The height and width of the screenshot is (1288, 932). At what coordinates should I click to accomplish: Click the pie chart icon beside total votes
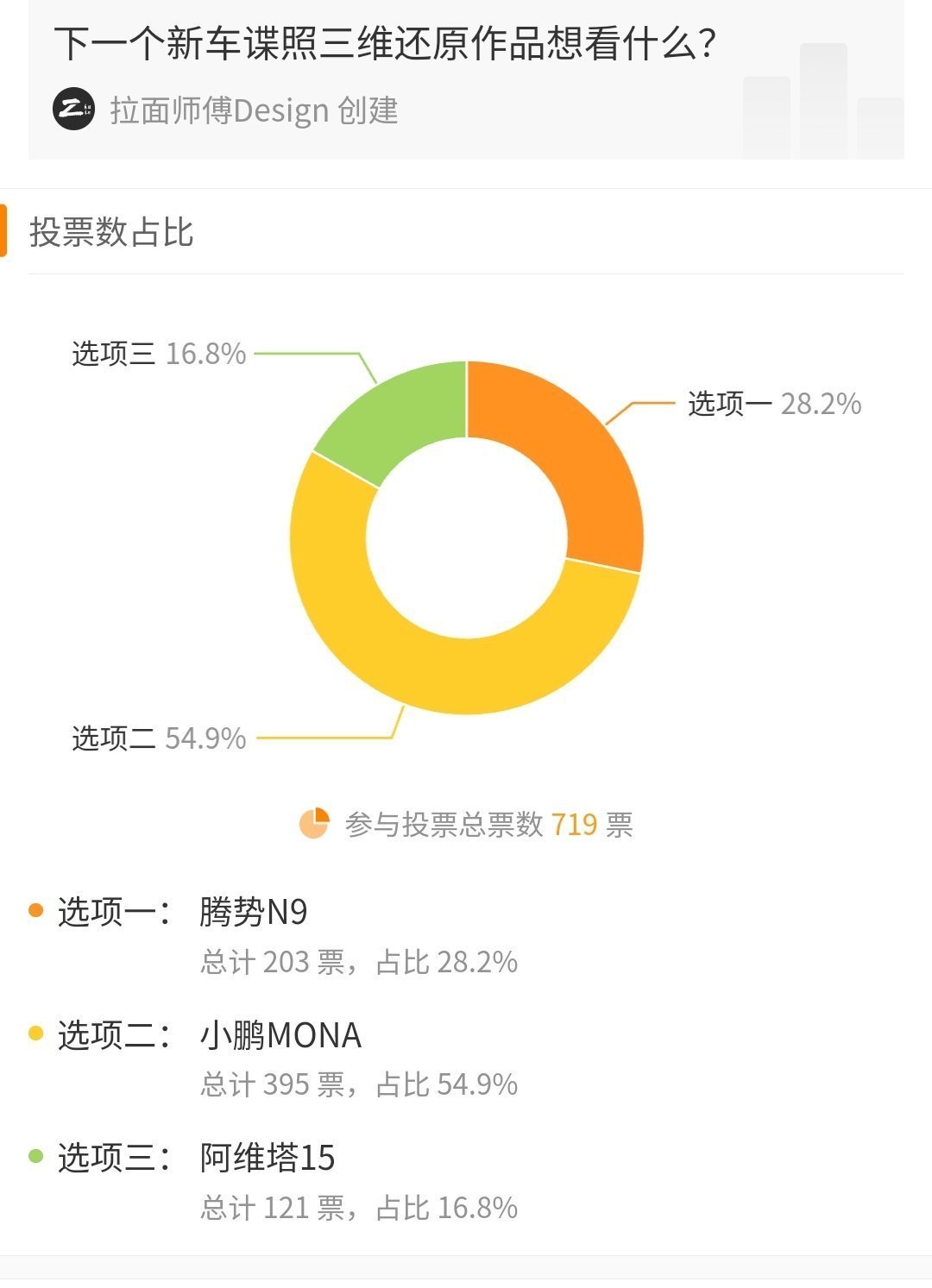click(x=314, y=824)
